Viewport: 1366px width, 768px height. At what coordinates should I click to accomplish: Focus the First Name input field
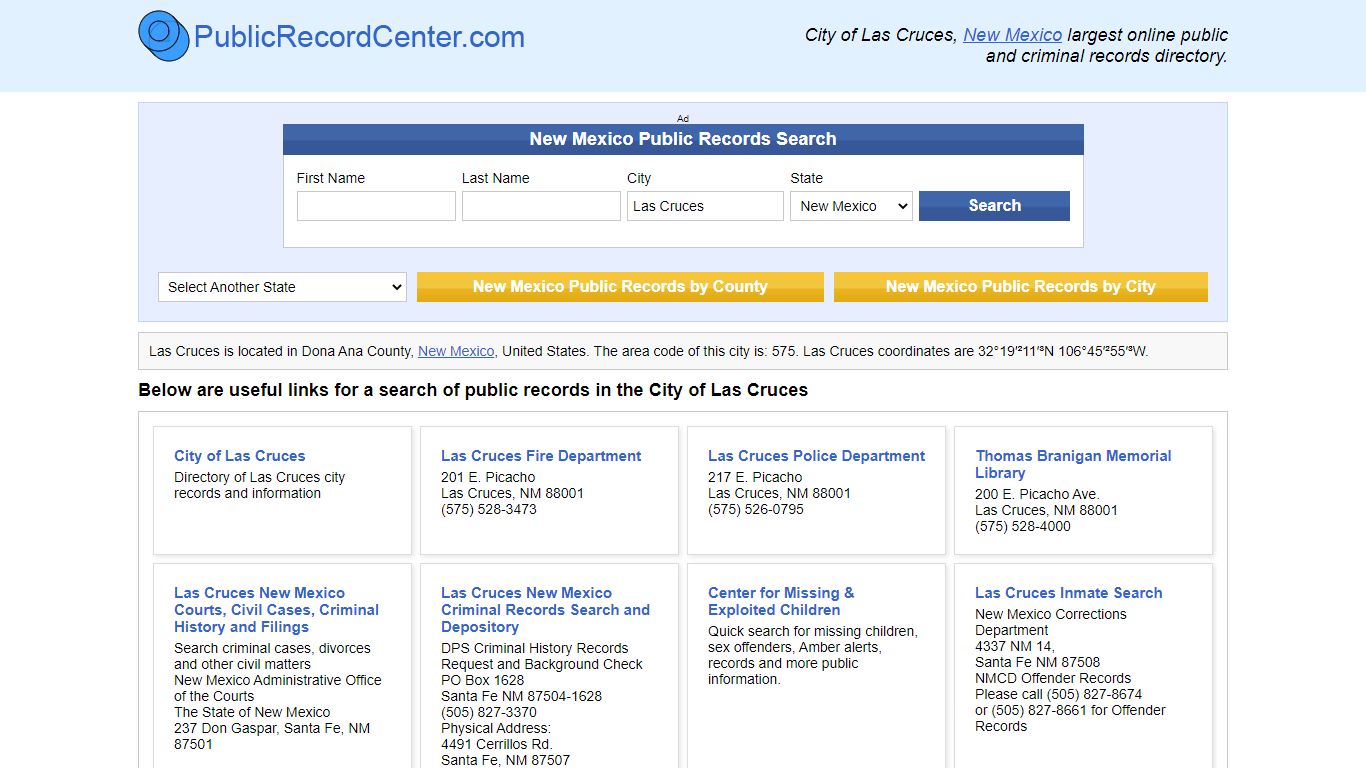click(376, 206)
